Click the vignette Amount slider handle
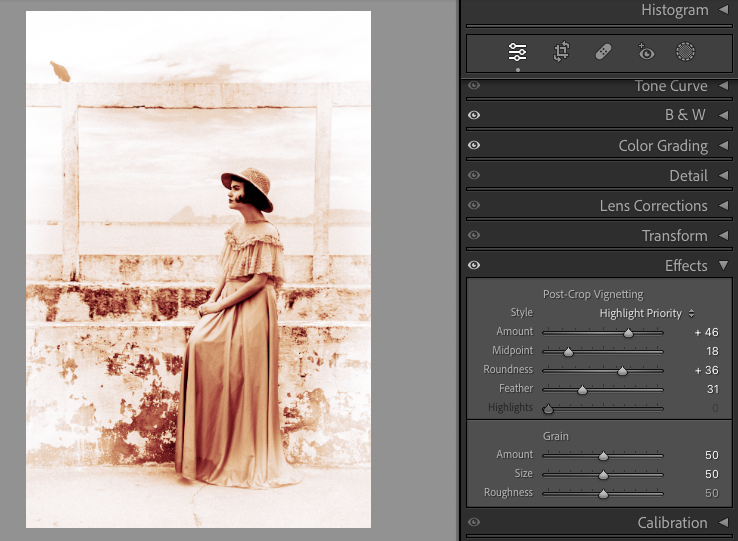The image size is (738, 541). (628, 333)
